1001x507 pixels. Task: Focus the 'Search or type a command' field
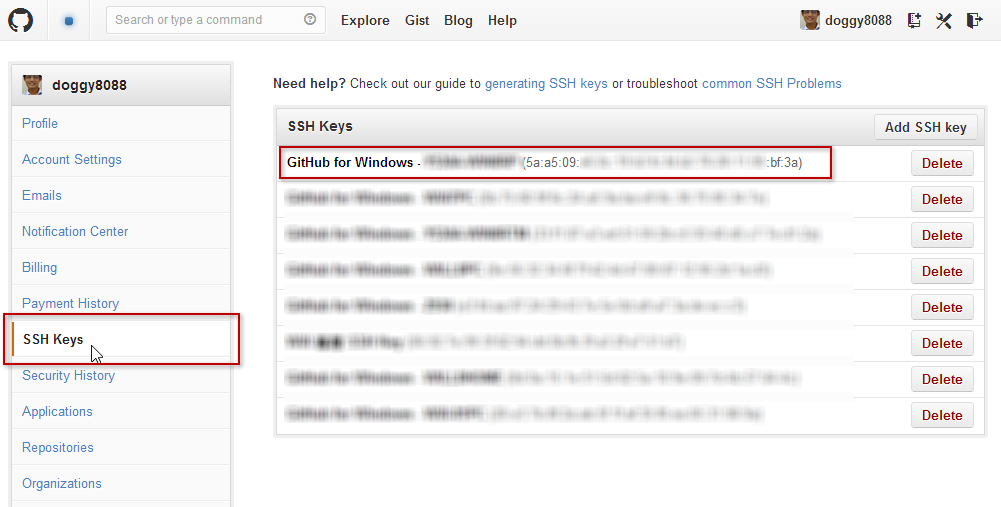(205, 20)
